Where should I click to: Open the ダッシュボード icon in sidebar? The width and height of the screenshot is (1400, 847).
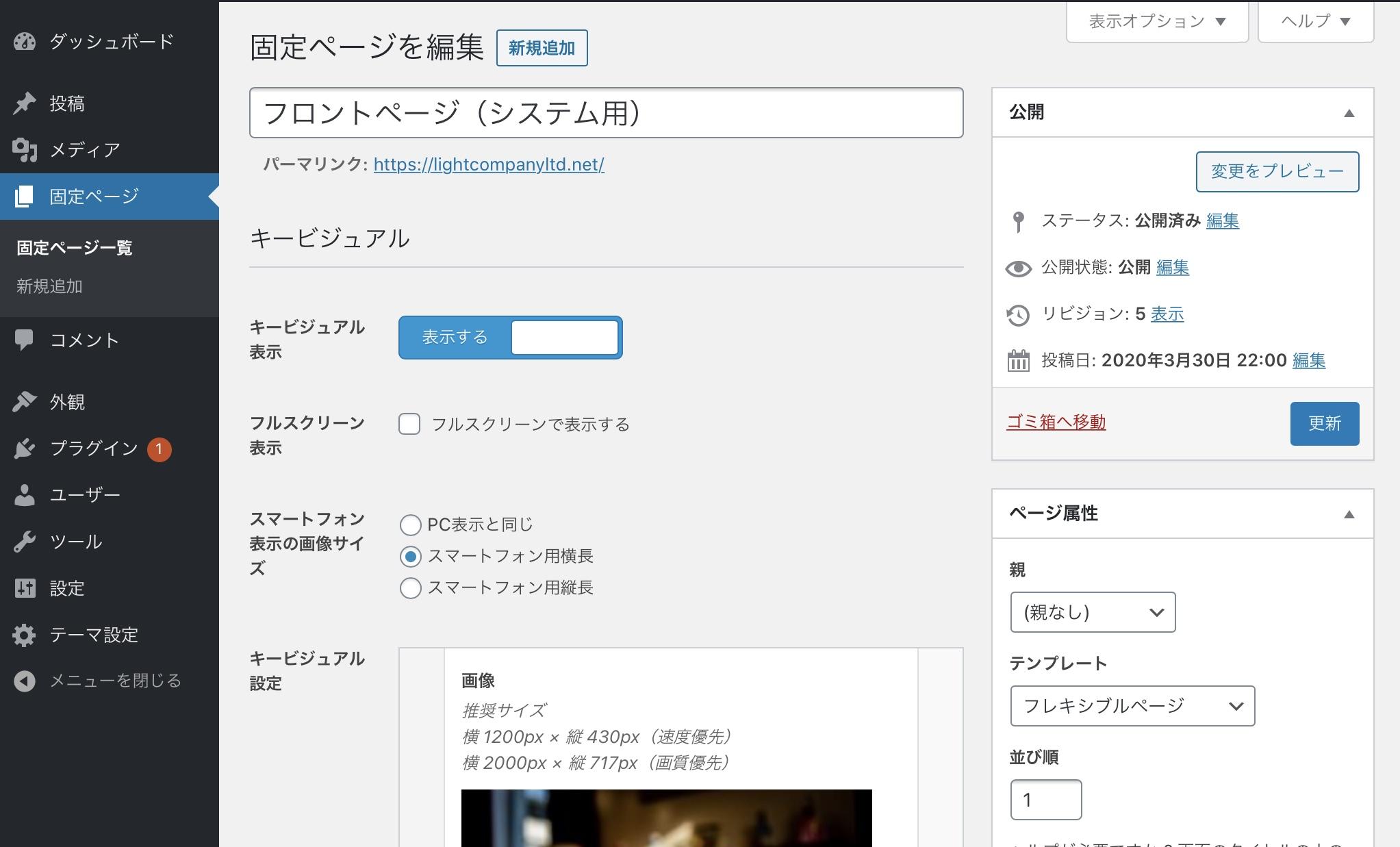point(25,41)
